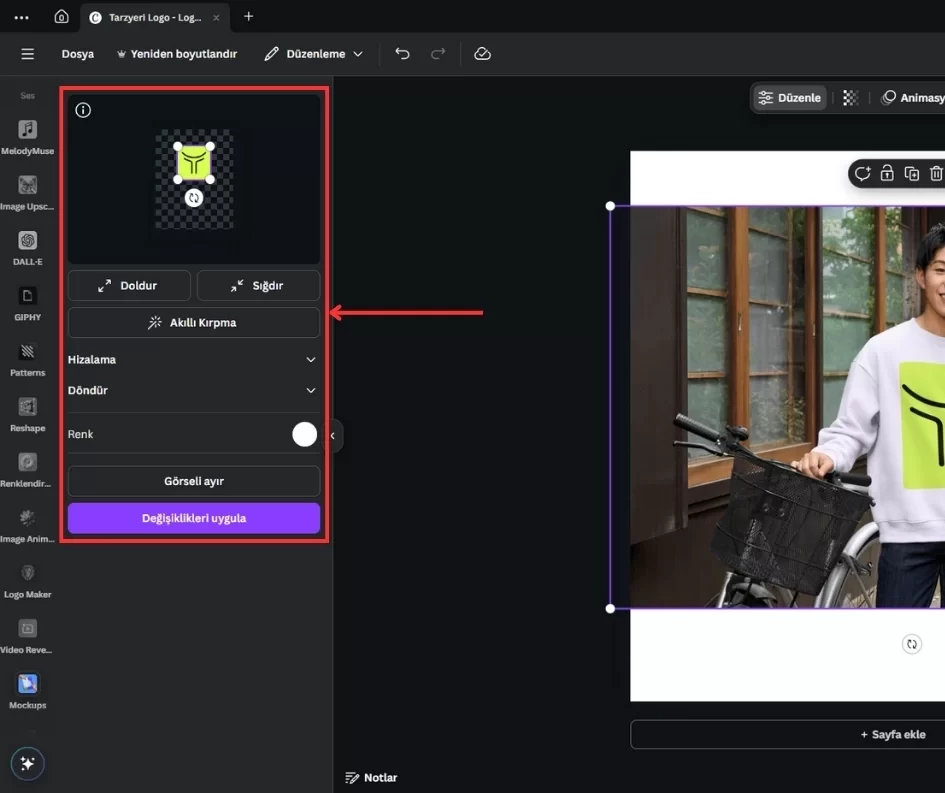945x793 pixels.
Task: Collapse the side panel with arrow
Action: [333, 435]
